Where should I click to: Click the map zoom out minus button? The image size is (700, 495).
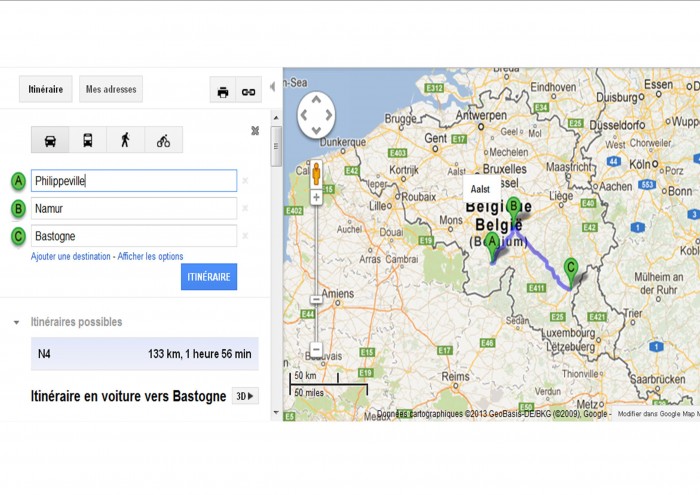click(x=316, y=349)
